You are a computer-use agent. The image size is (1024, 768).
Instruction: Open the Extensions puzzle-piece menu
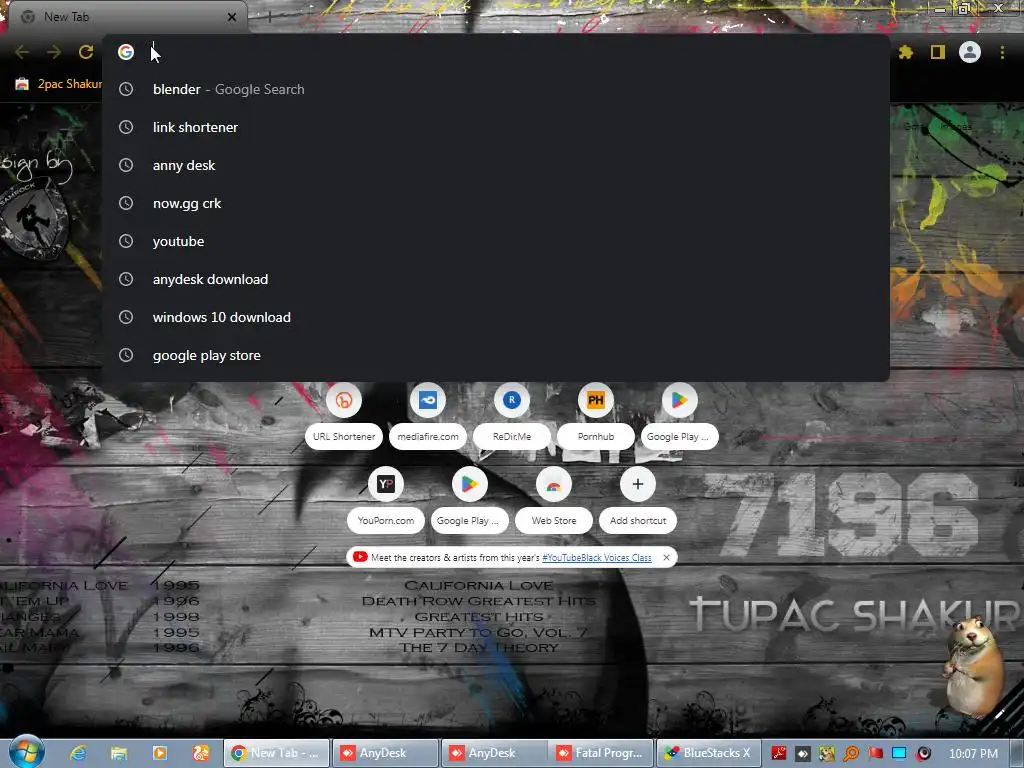point(905,52)
